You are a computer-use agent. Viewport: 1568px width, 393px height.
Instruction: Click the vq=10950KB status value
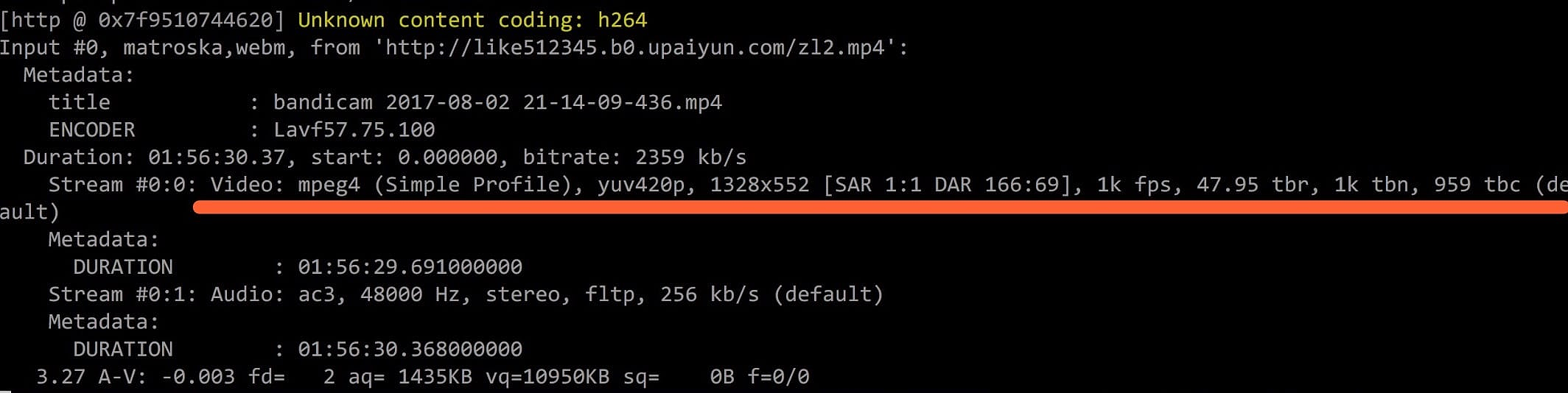pos(547,377)
